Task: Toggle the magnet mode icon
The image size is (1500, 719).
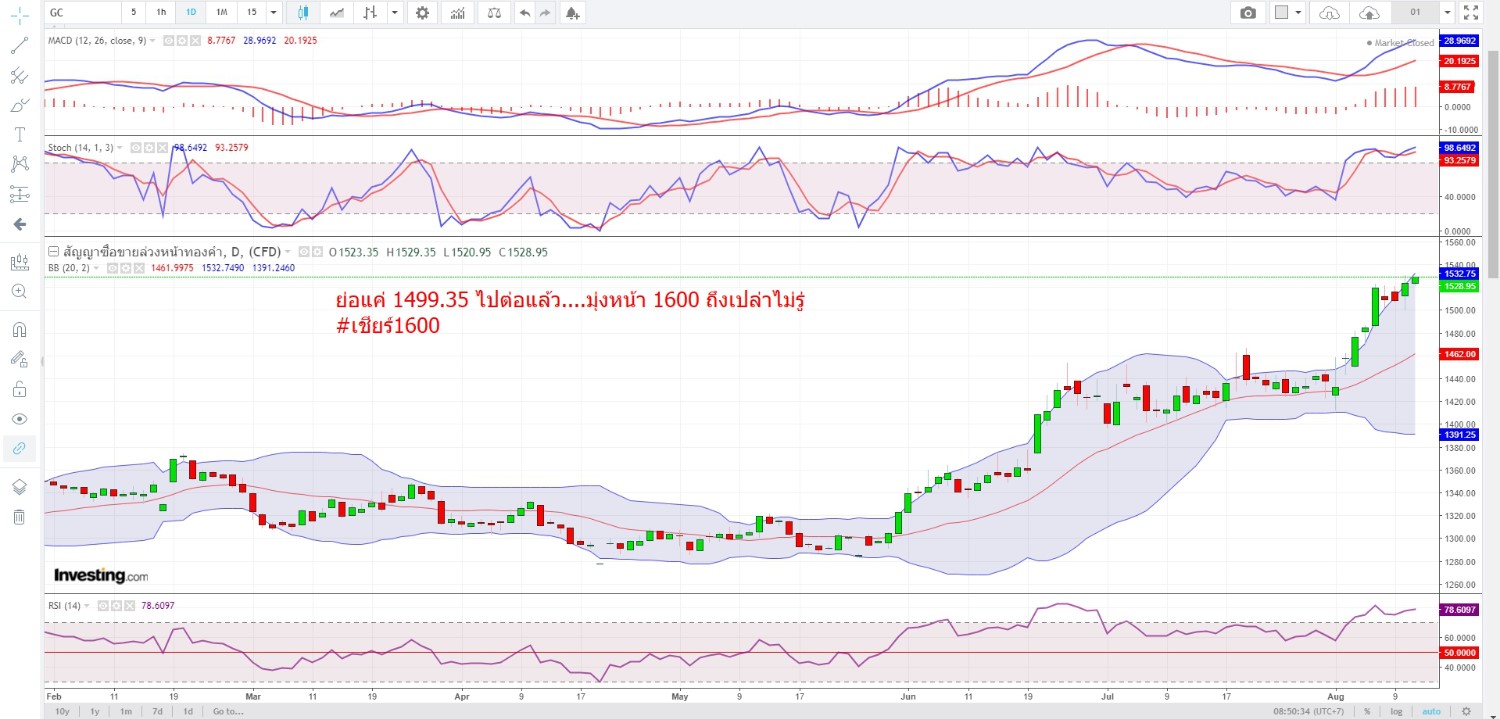Action: click(19, 330)
